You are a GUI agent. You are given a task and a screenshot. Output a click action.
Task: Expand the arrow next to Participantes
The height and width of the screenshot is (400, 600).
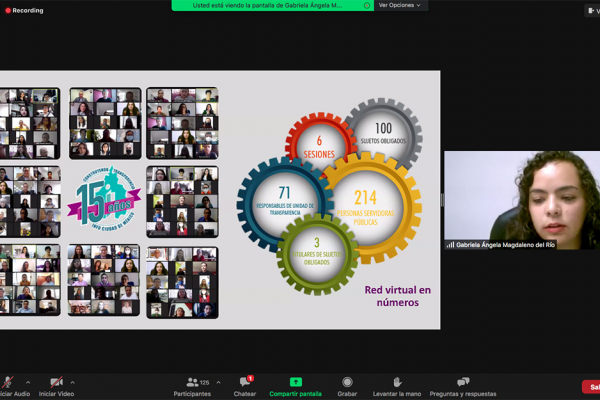click(218, 382)
